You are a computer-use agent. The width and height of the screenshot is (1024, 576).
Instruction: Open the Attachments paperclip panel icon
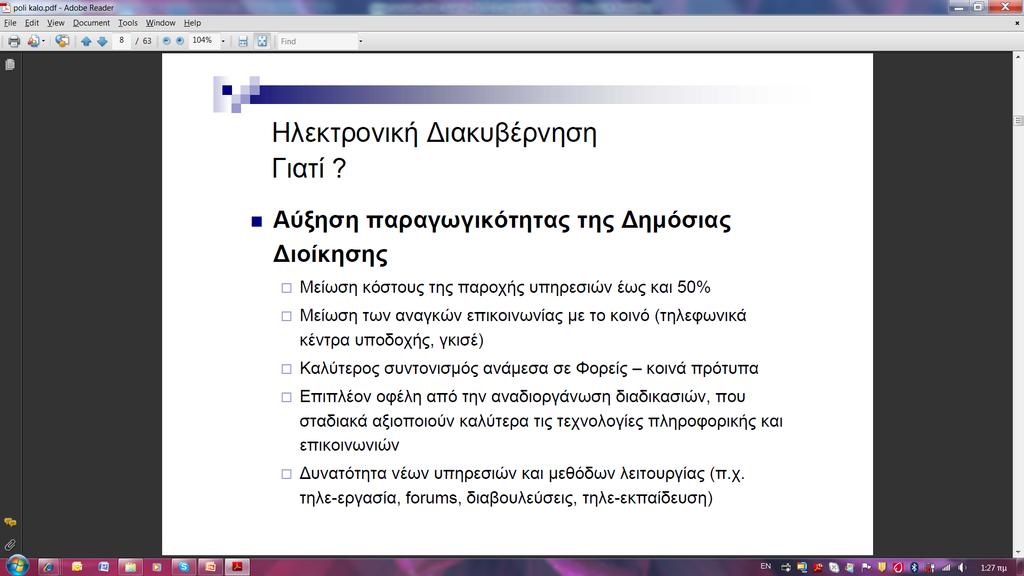(10, 545)
